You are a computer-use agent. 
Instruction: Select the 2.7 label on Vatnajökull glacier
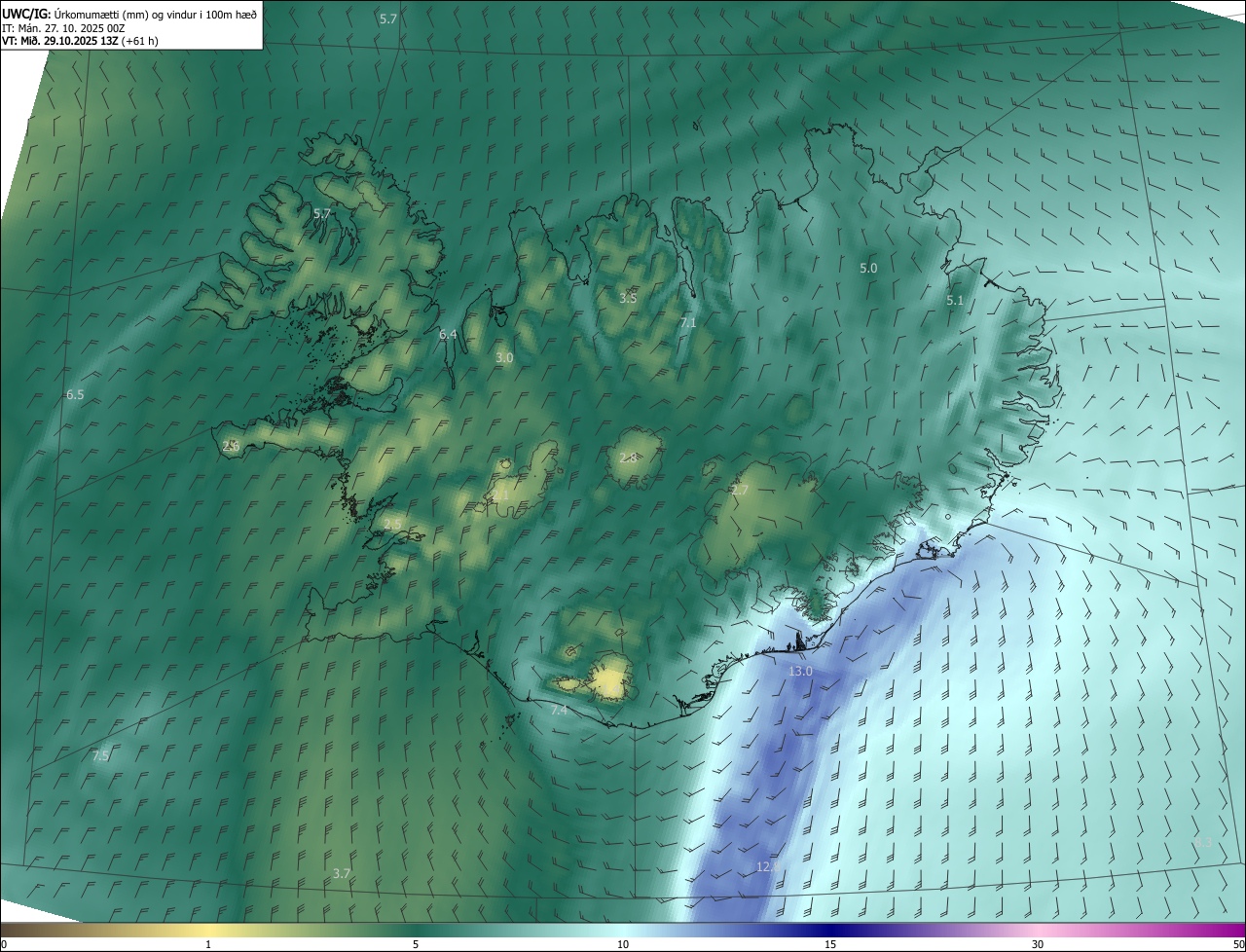tap(740, 491)
